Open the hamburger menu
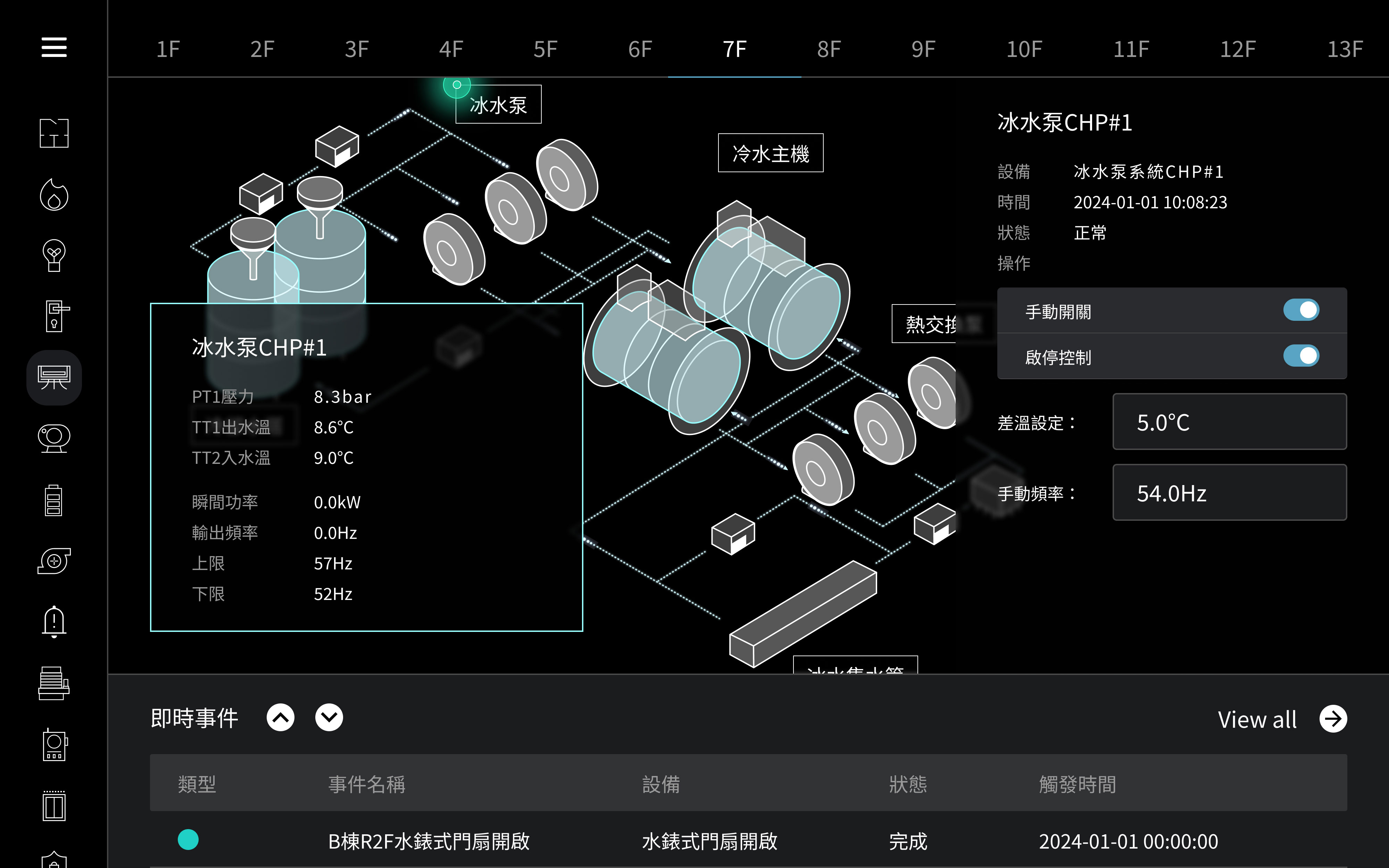This screenshot has height=868, width=1389. pos(54,47)
